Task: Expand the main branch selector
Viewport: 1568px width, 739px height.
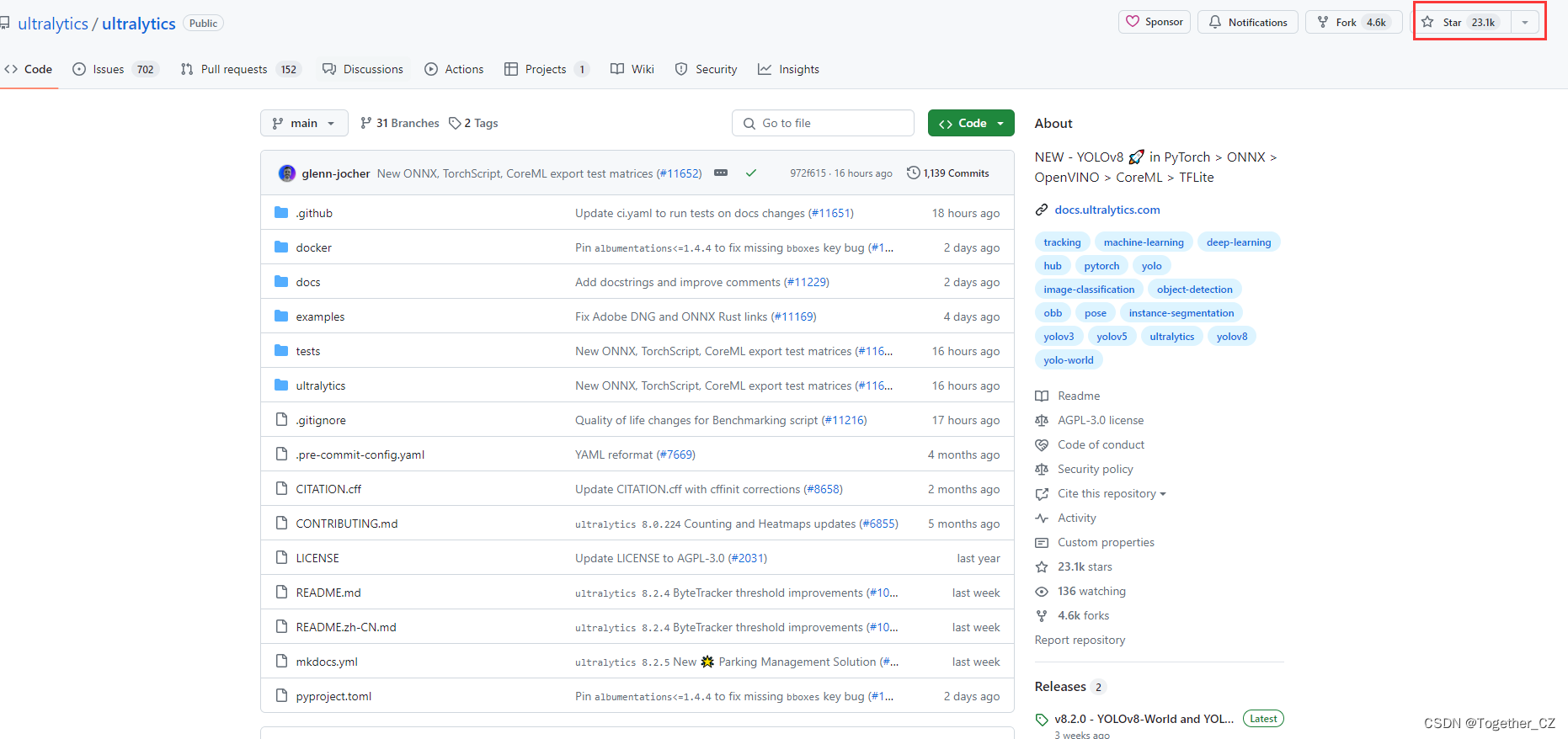Action: click(x=304, y=123)
